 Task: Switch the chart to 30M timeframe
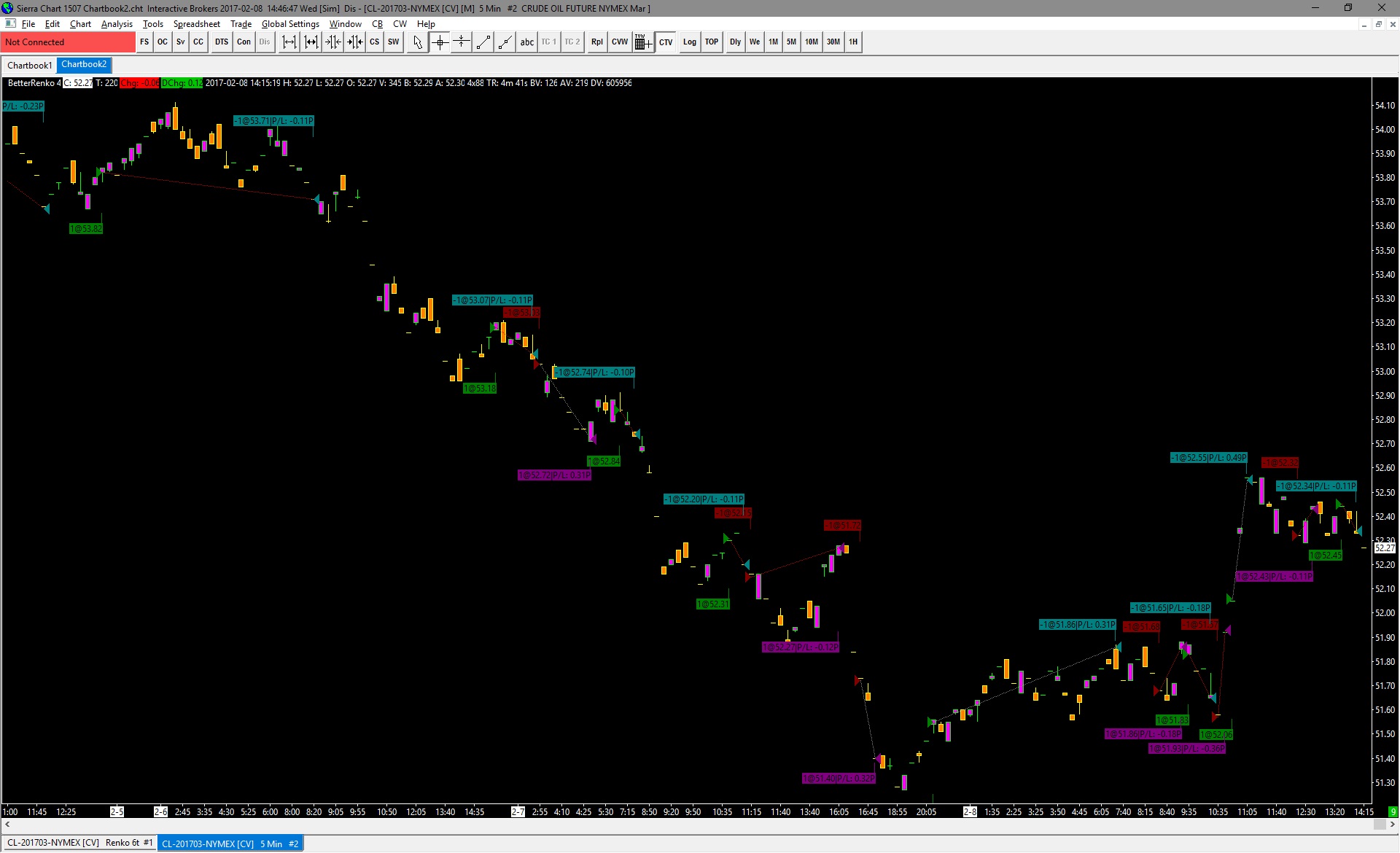coord(833,42)
